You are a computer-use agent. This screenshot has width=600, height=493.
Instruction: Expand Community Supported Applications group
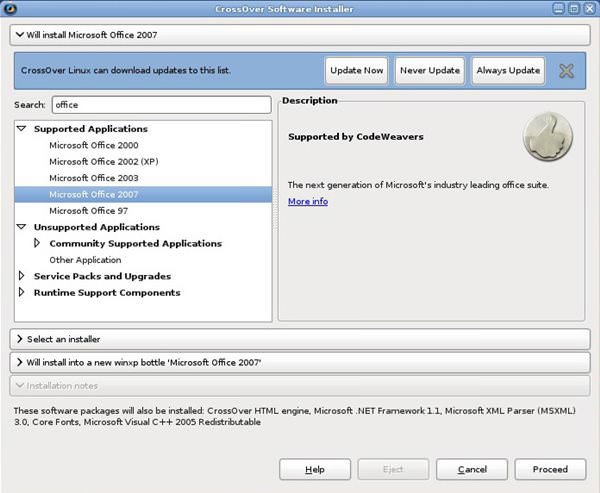[37, 243]
